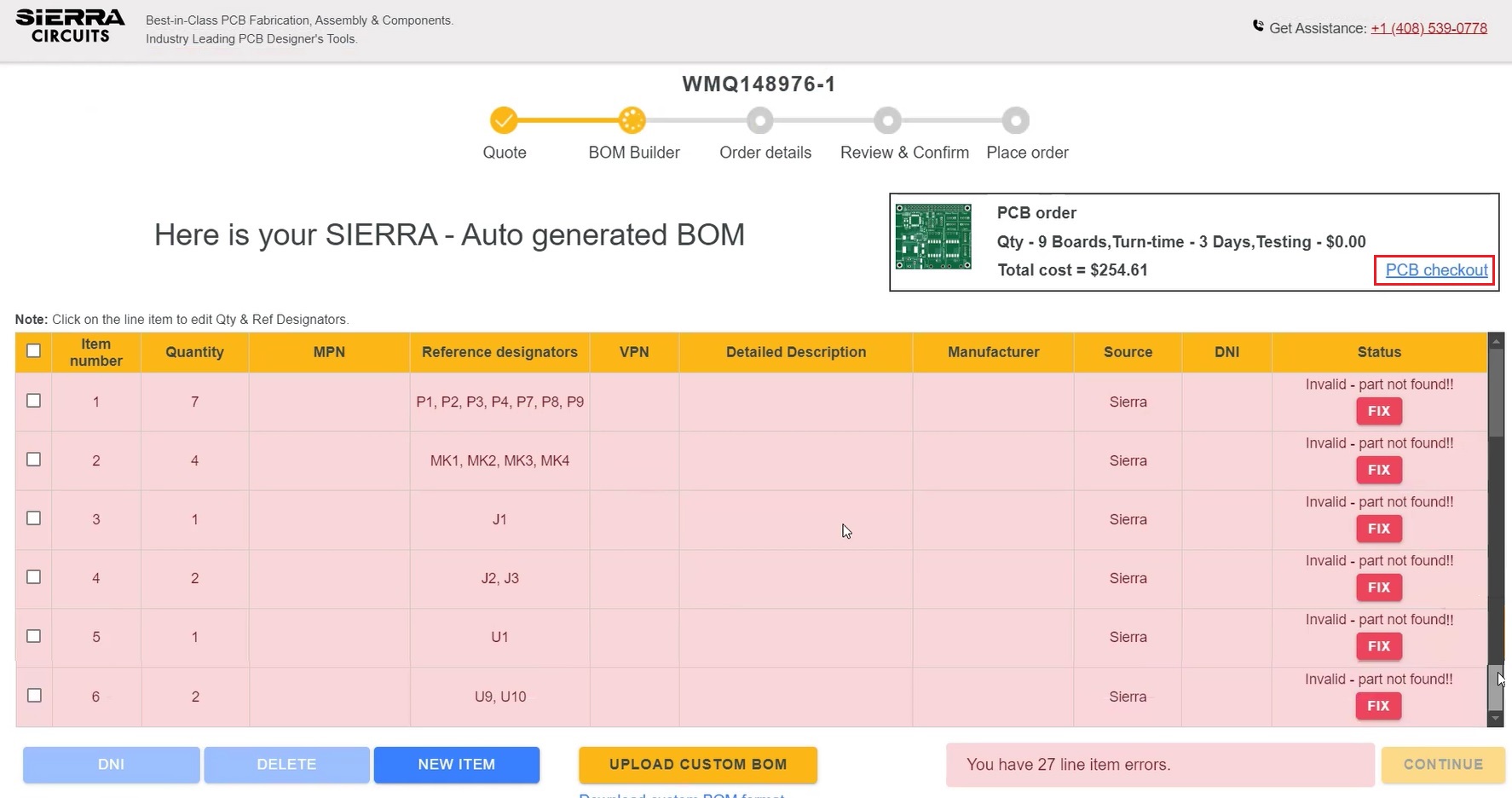The width and height of the screenshot is (1512, 798).
Task: Click the DNI button below the table
Action: tap(112, 765)
